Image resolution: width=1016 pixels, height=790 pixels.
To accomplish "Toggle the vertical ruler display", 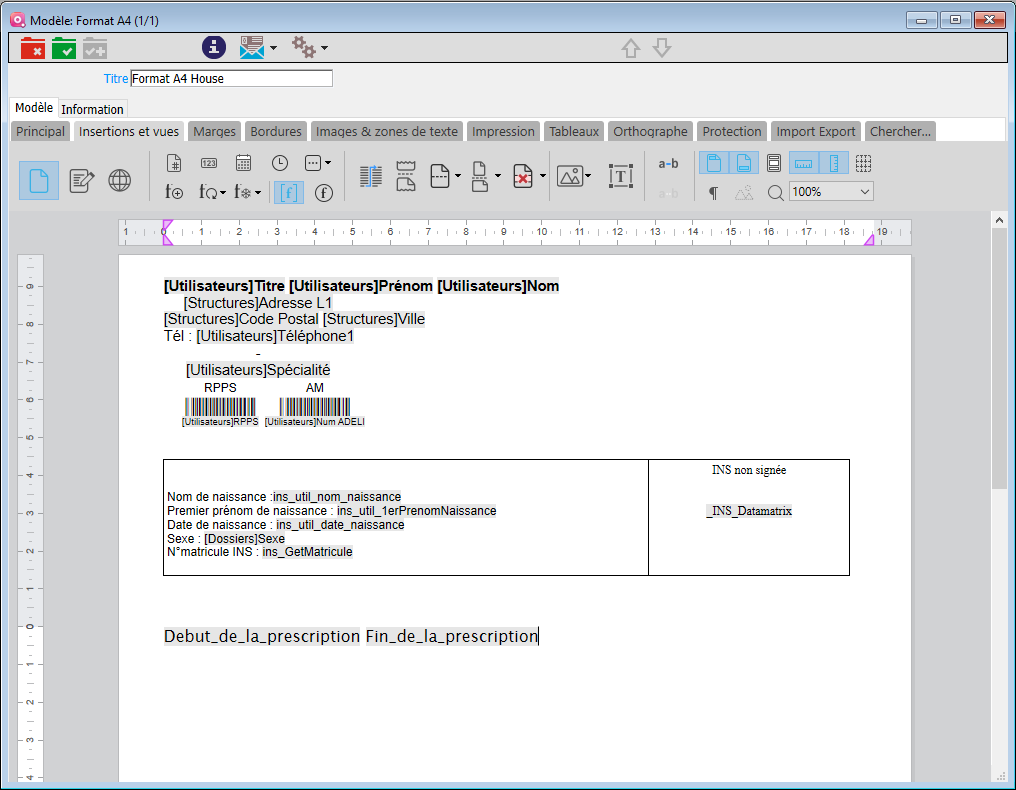I will 835,163.
